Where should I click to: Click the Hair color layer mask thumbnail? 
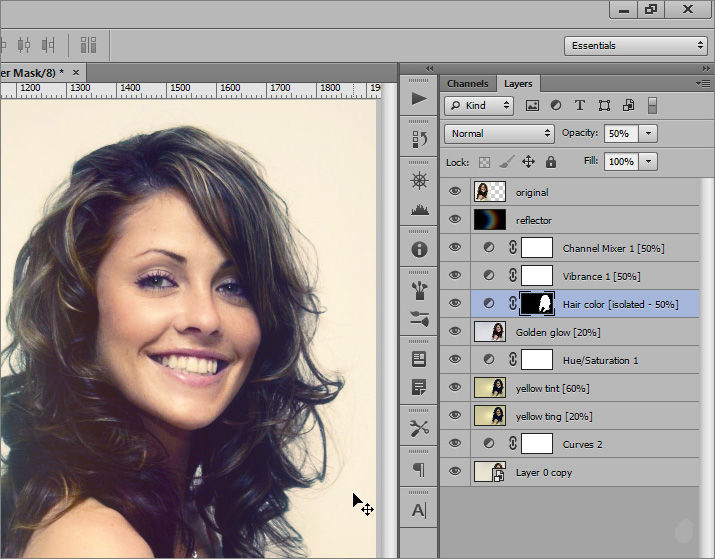pyautogui.click(x=537, y=304)
